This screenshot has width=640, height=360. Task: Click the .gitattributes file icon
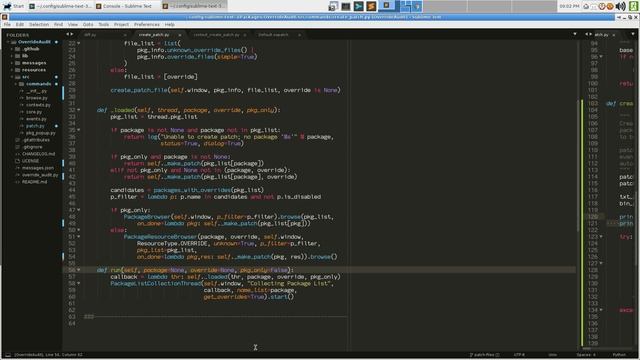click(17, 140)
